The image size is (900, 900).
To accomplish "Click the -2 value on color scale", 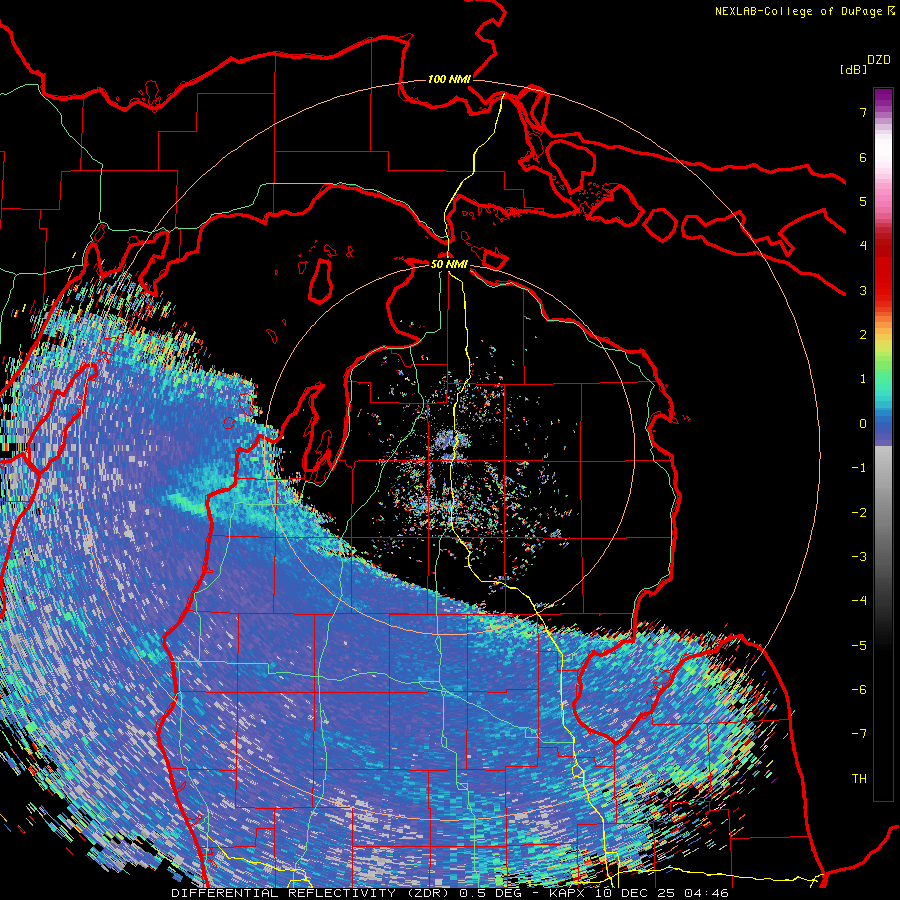I will click(x=859, y=513).
